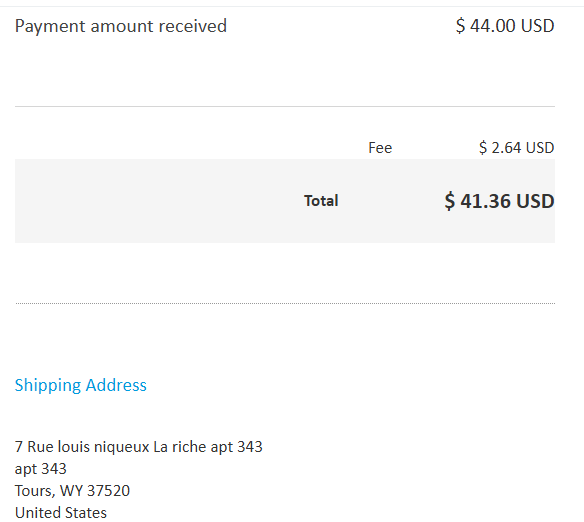Click the United States country line
This screenshot has height=522, width=584.
[x=61, y=513]
